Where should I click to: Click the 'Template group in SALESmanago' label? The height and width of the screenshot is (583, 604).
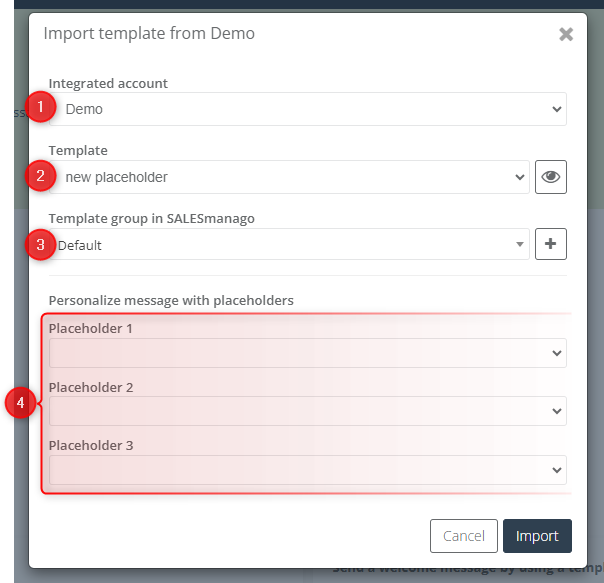pos(151,218)
